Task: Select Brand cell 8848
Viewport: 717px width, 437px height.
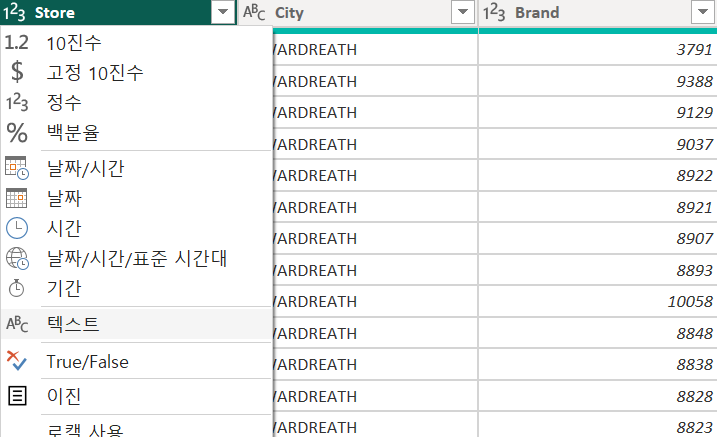Action: click(x=597, y=333)
